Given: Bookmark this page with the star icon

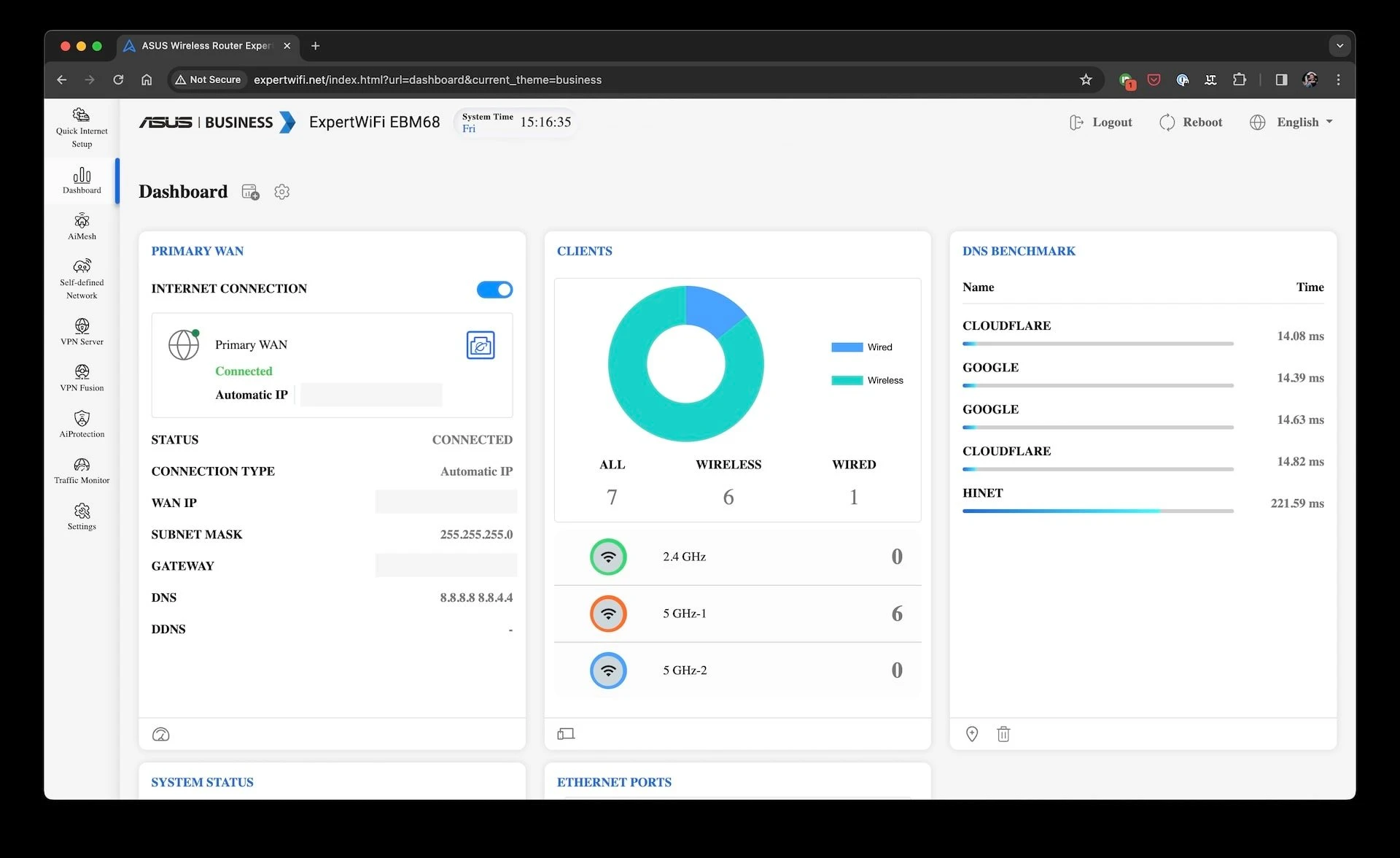Looking at the screenshot, I should (x=1086, y=80).
